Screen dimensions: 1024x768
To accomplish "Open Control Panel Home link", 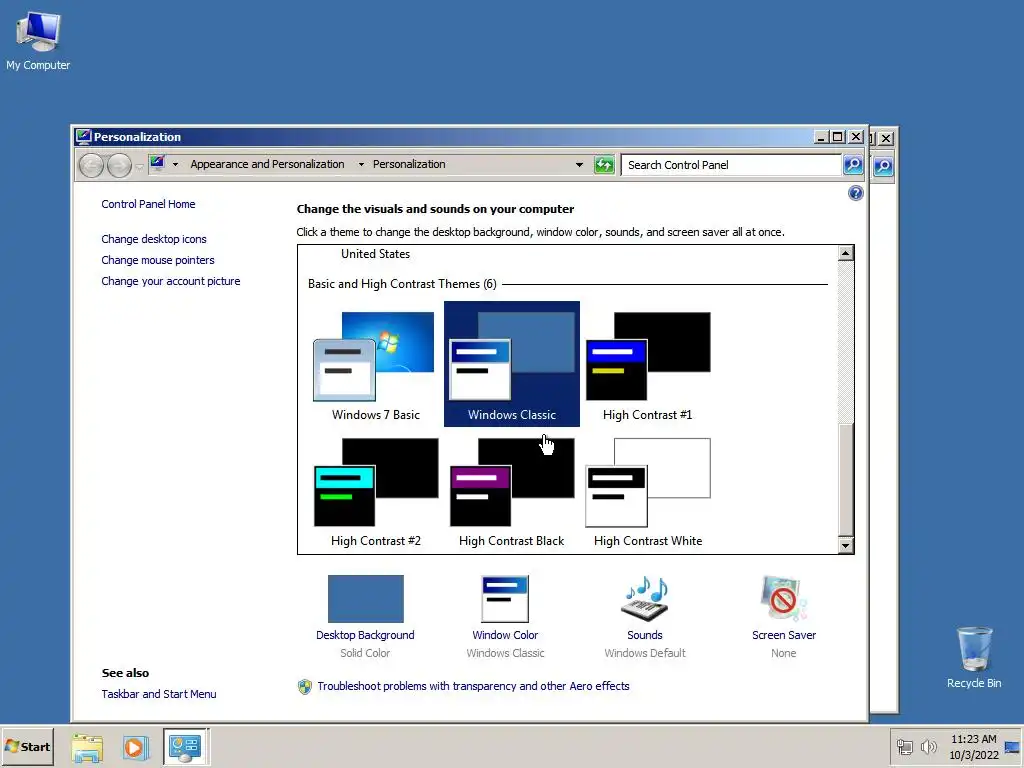I will [148, 204].
